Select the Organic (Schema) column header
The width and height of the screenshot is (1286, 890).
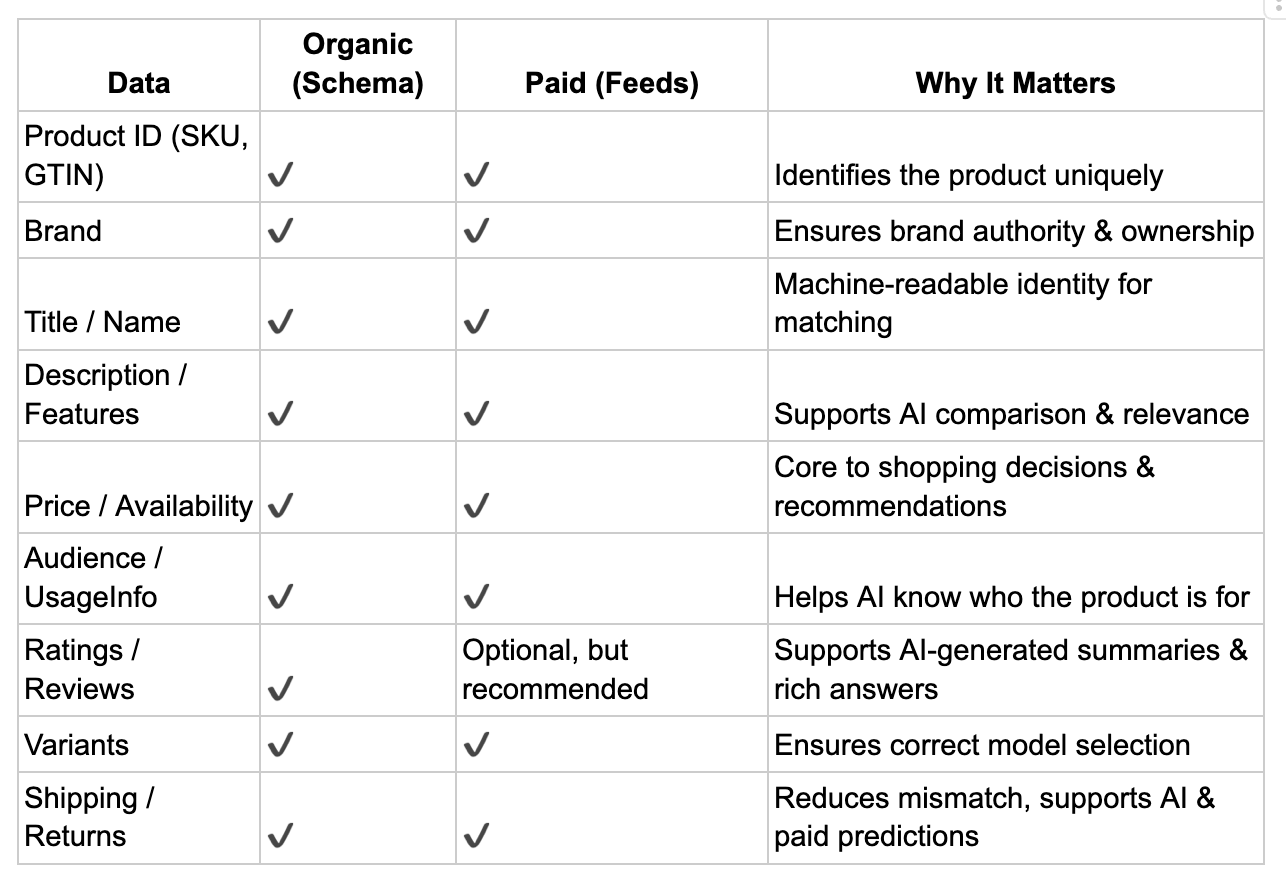coord(358,65)
